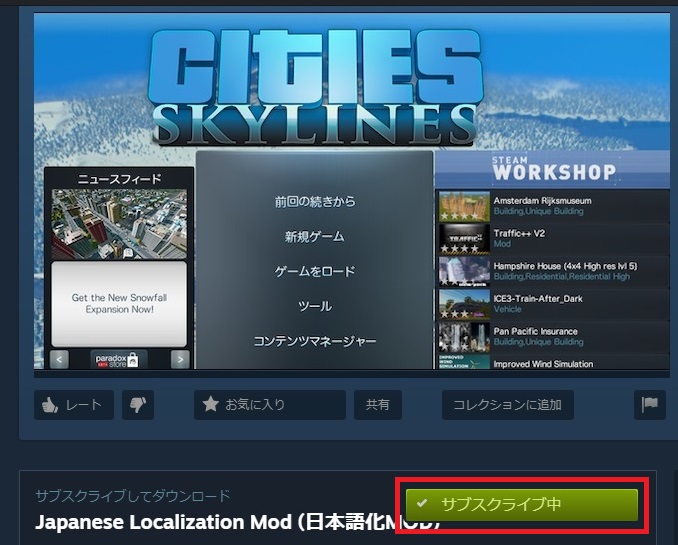Viewport: 678px width, 545px height.
Task: Click the Snowfall Expansion news card
Action: (x=119, y=304)
